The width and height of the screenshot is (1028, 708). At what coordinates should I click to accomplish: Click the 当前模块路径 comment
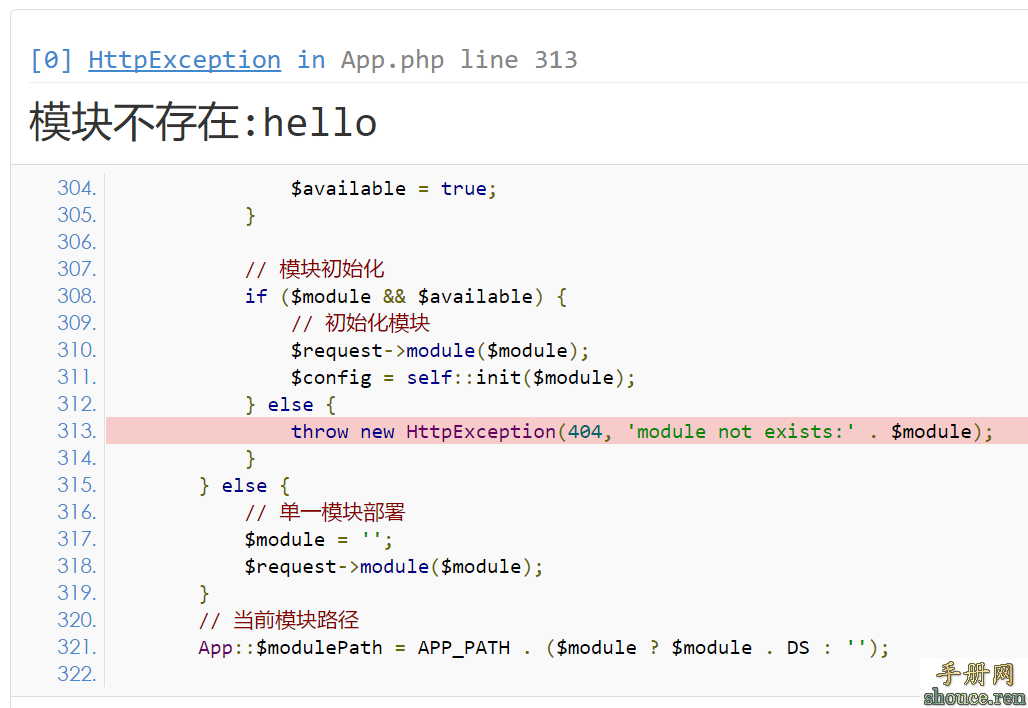(x=279, y=620)
